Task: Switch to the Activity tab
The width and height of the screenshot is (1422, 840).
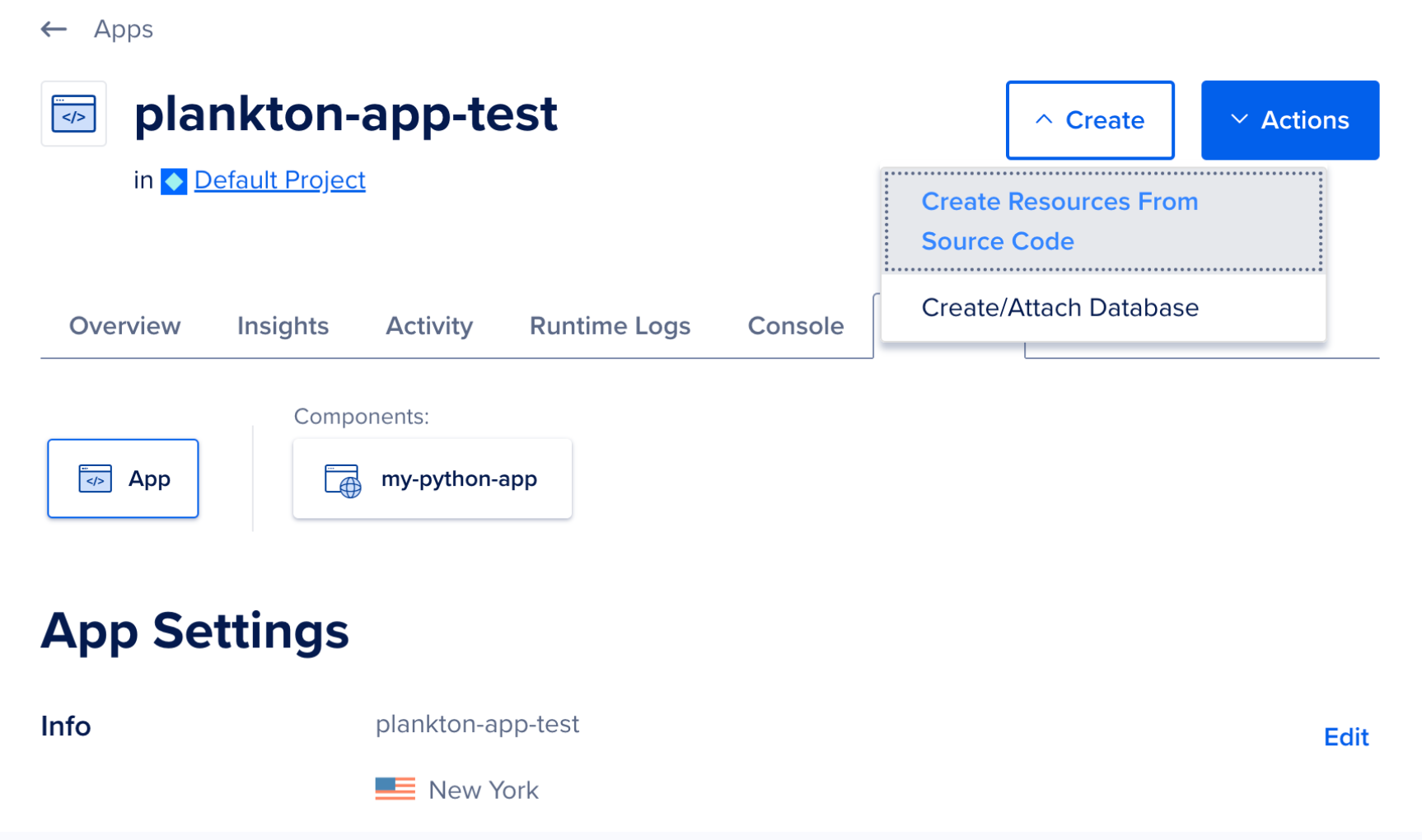Action: 429,326
